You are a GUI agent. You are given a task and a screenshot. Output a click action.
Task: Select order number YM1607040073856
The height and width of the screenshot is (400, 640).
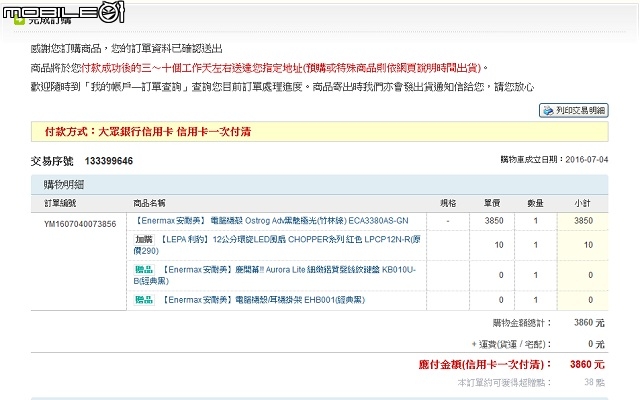pyautogui.click(x=80, y=224)
